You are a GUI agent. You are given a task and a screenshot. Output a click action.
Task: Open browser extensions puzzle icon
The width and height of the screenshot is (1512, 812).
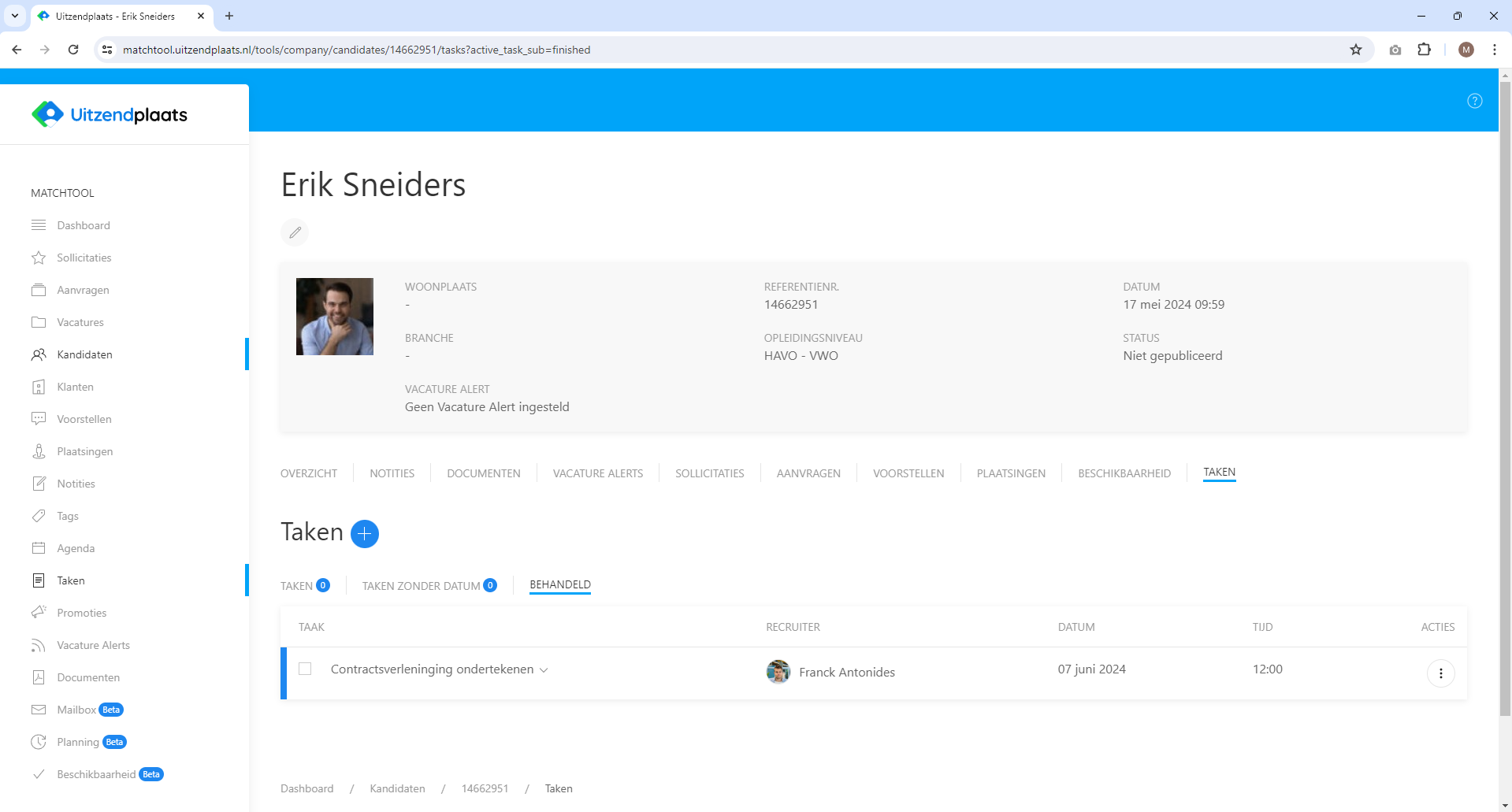tap(1424, 50)
